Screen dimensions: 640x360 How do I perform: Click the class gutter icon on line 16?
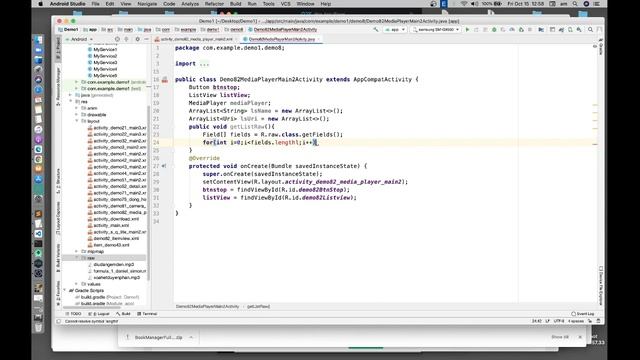coord(165,80)
